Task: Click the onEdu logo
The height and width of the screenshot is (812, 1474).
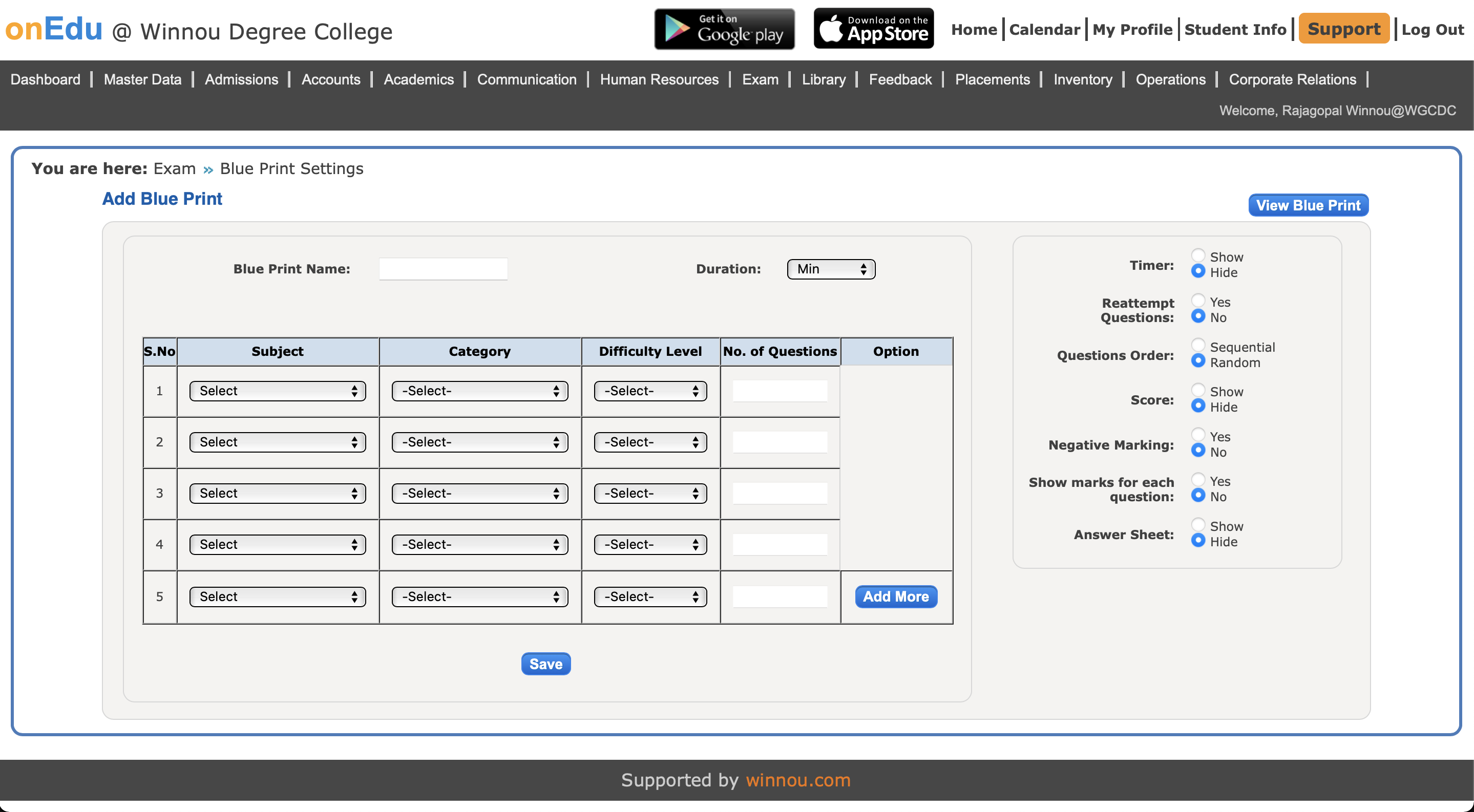Action: (54, 29)
